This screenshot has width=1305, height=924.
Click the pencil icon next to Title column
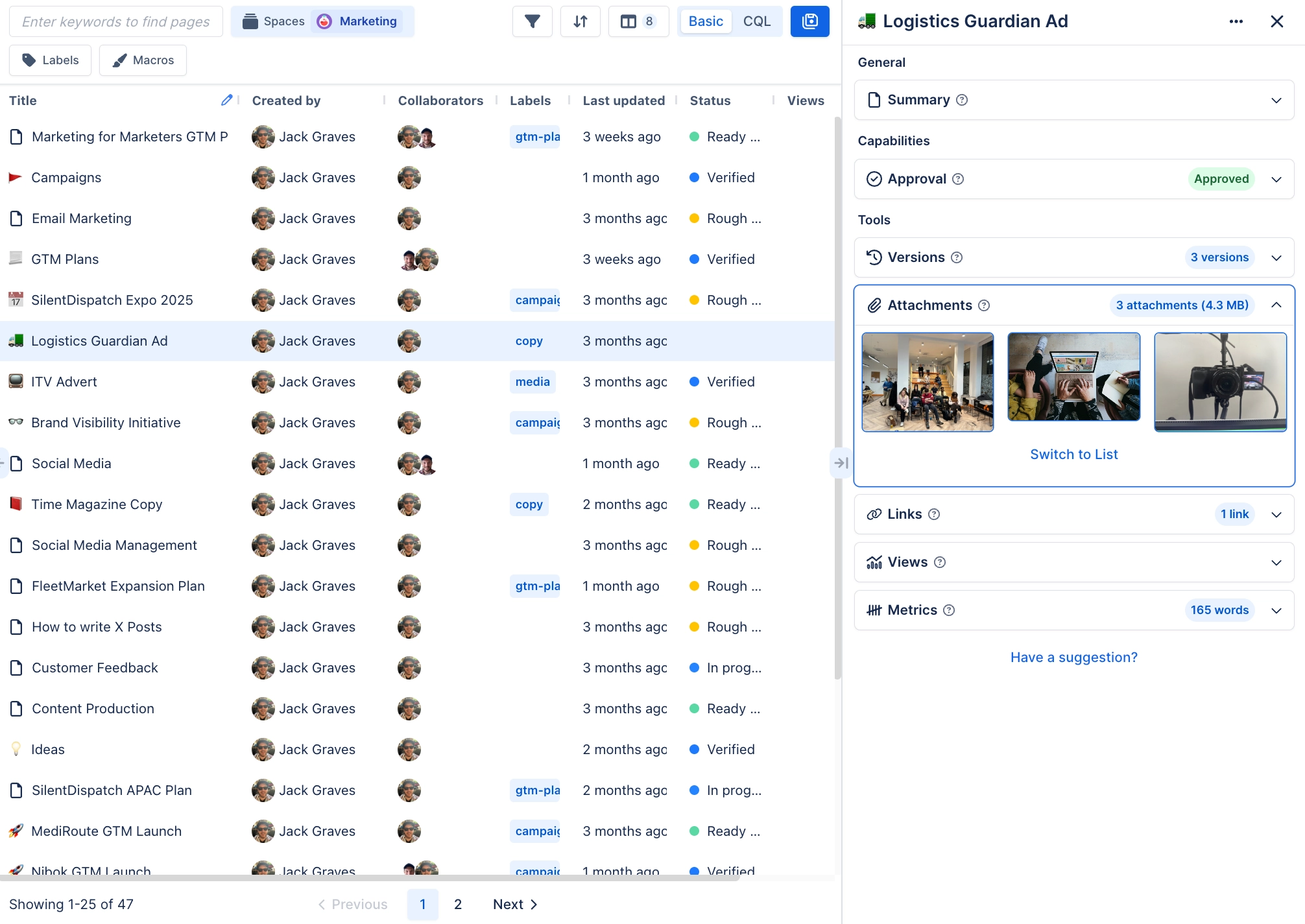[x=226, y=100]
